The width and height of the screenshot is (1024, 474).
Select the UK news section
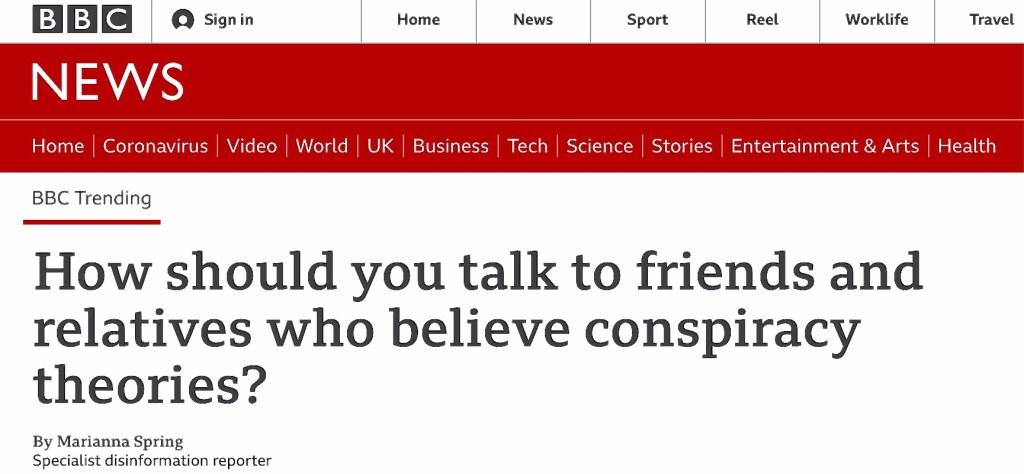[x=380, y=146]
